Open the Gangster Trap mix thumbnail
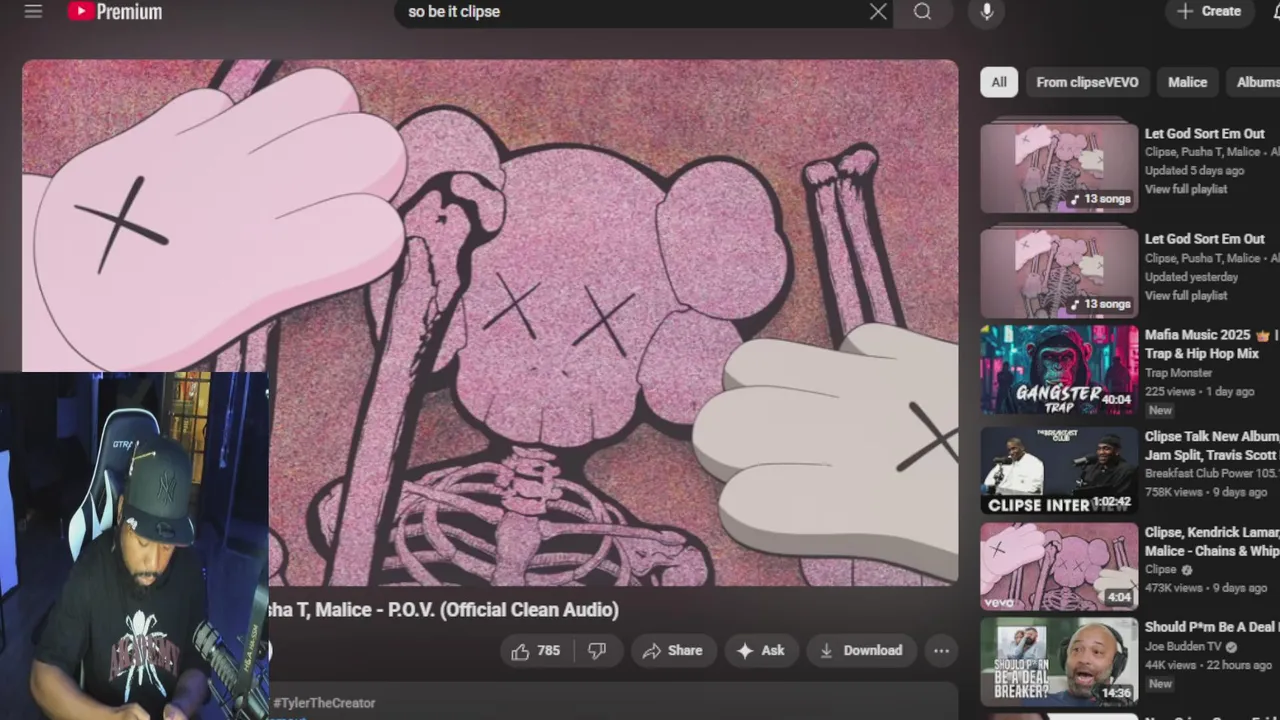 pos(1059,369)
